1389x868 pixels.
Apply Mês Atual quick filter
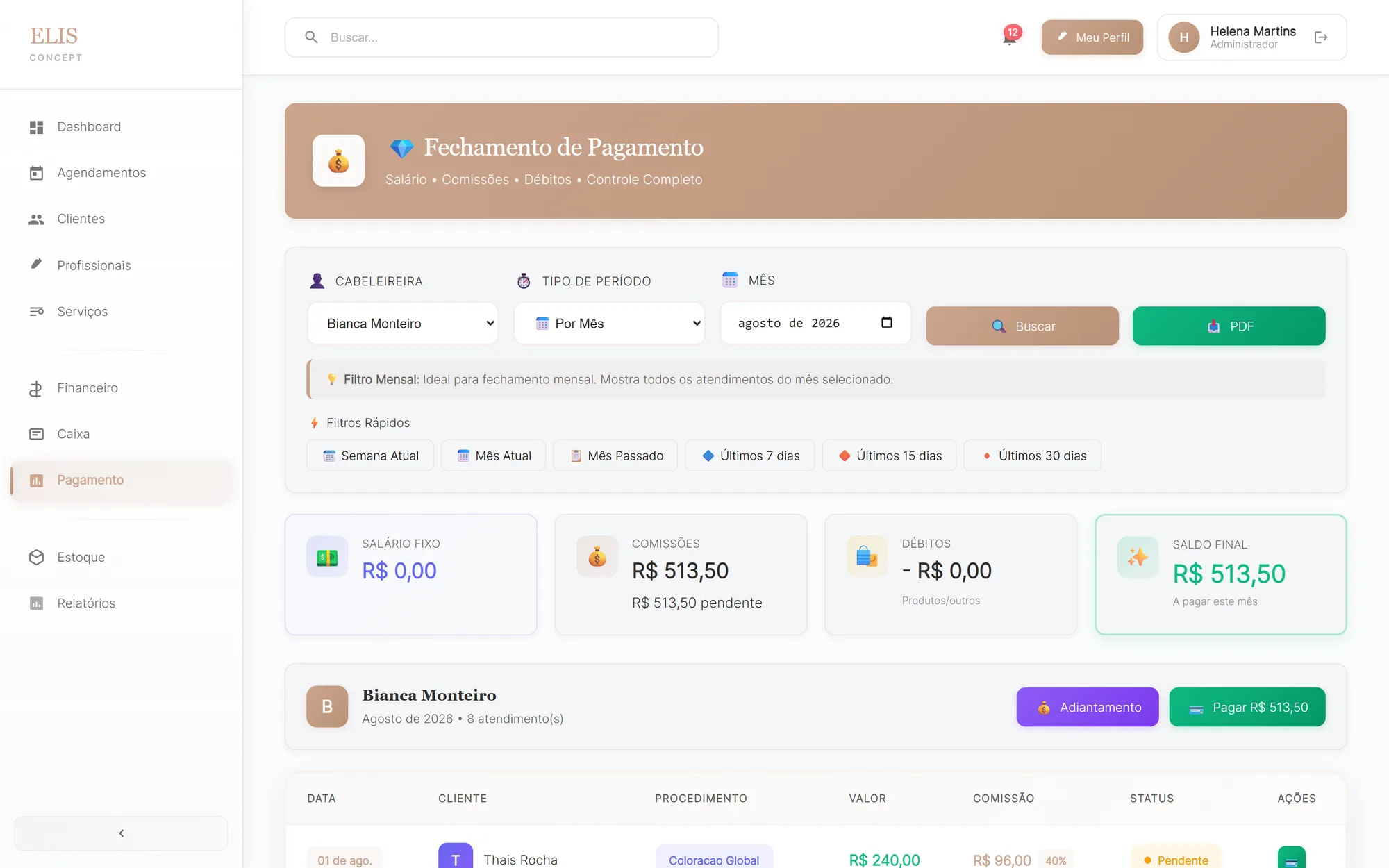494,456
